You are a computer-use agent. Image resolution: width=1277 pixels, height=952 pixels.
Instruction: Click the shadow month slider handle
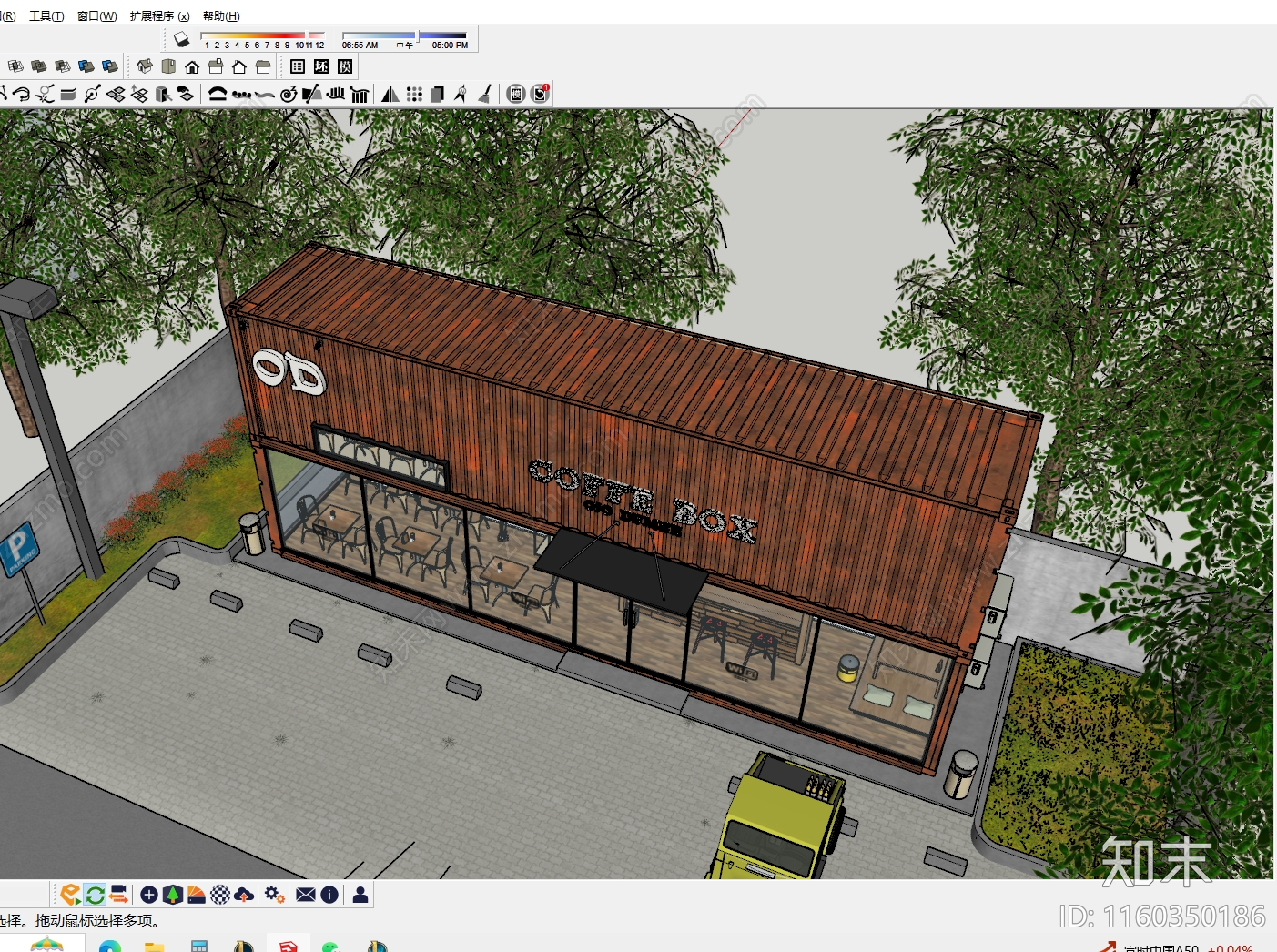pyautogui.click(x=309, y=36)
